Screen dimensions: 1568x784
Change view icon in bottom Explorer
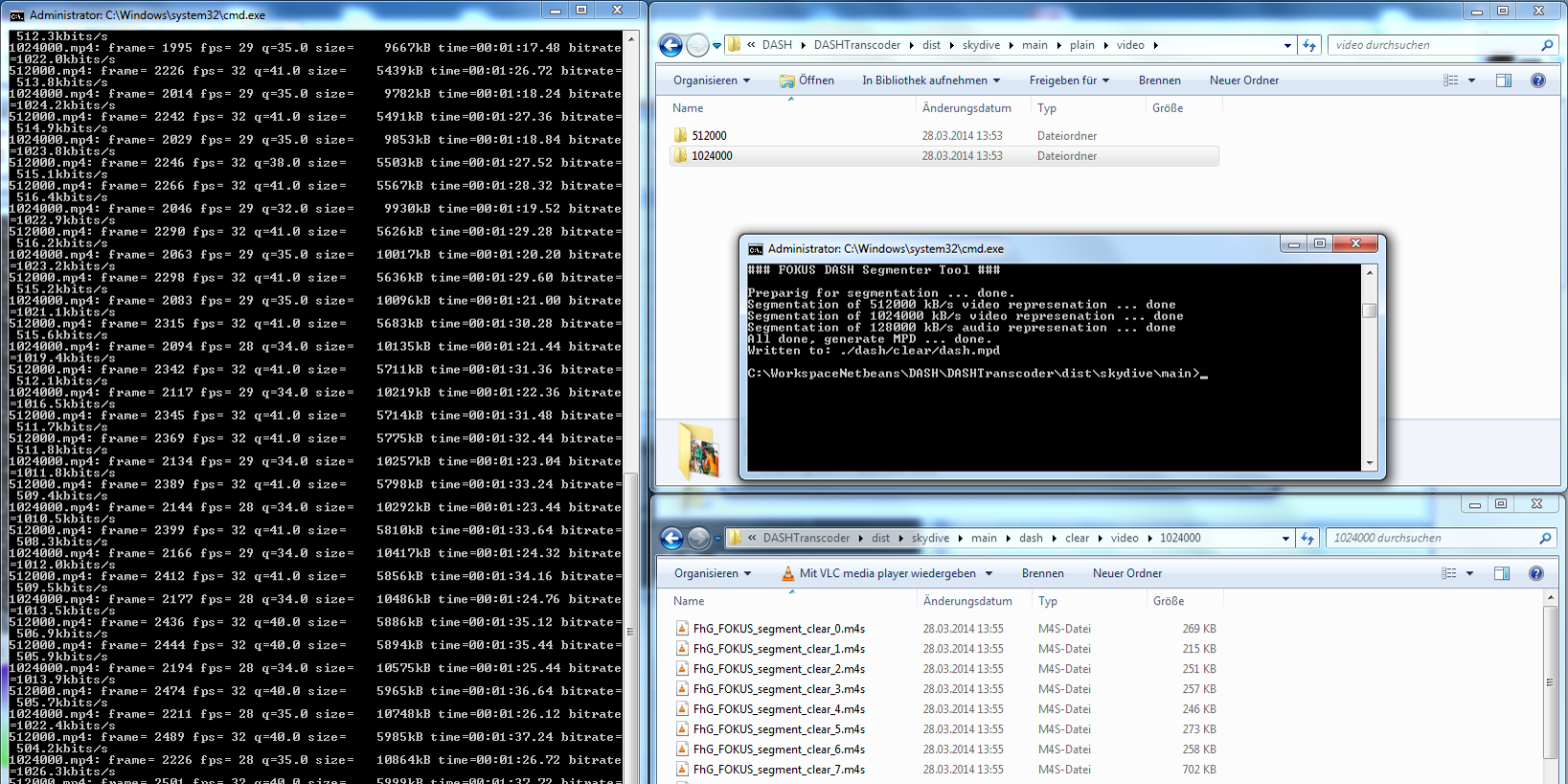click(x=1449, y=573)
